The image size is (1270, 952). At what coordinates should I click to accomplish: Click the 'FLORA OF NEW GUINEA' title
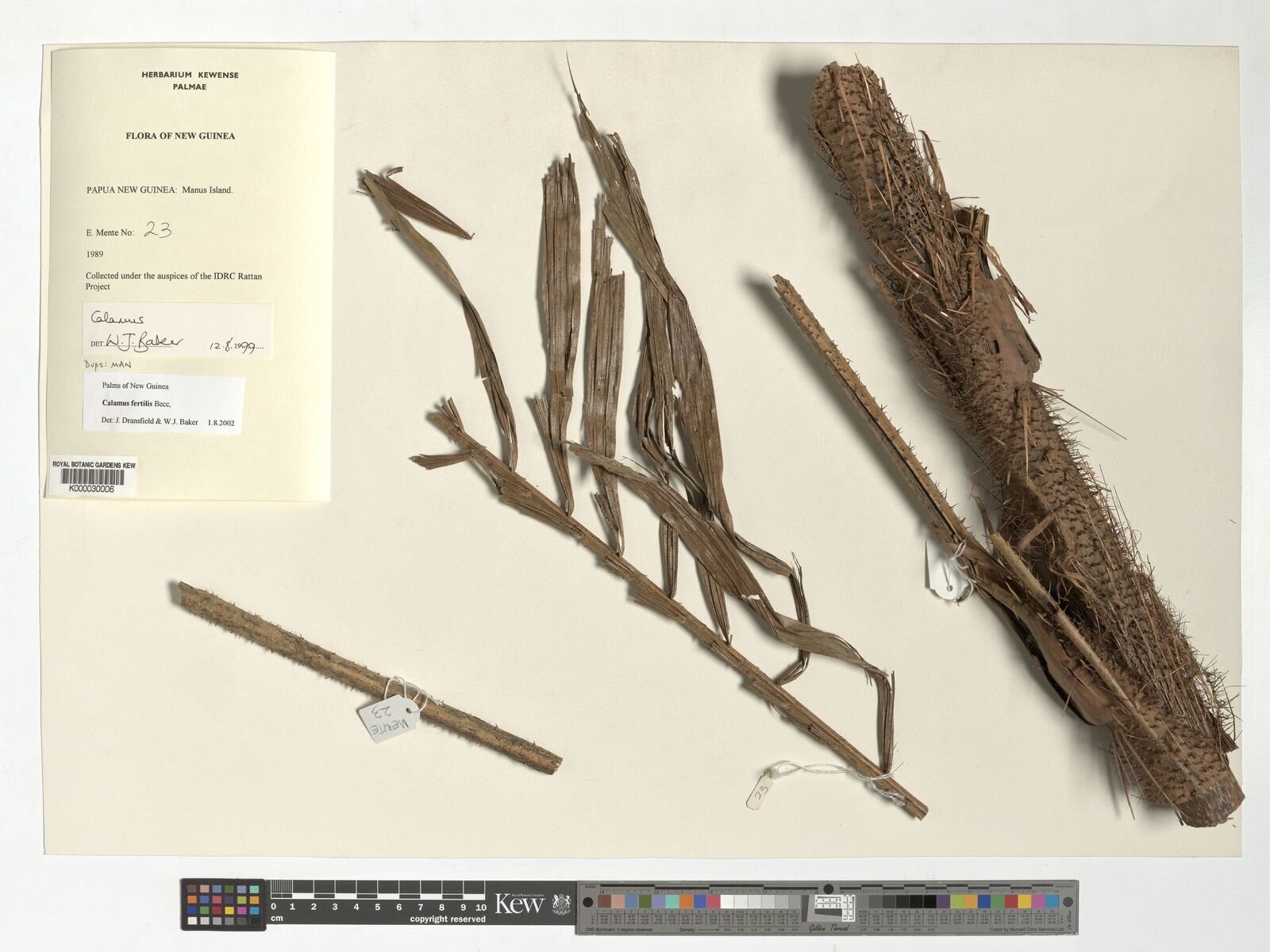click(180, 136)
